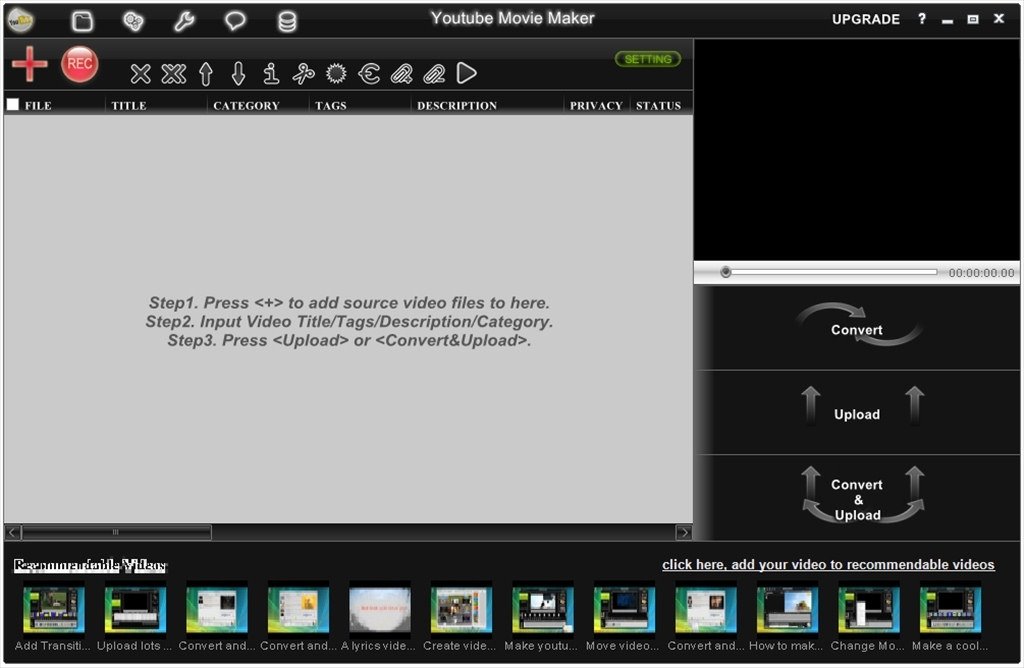The image size is (1024, 668).
Task: Show file information with the i icon
Action: [271, 74]
